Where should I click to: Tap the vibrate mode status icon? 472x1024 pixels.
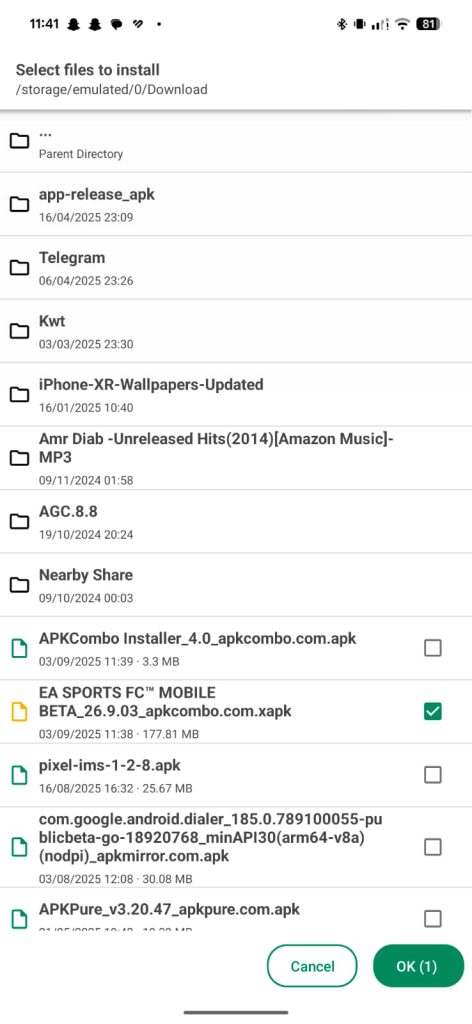tap(359, 24)
